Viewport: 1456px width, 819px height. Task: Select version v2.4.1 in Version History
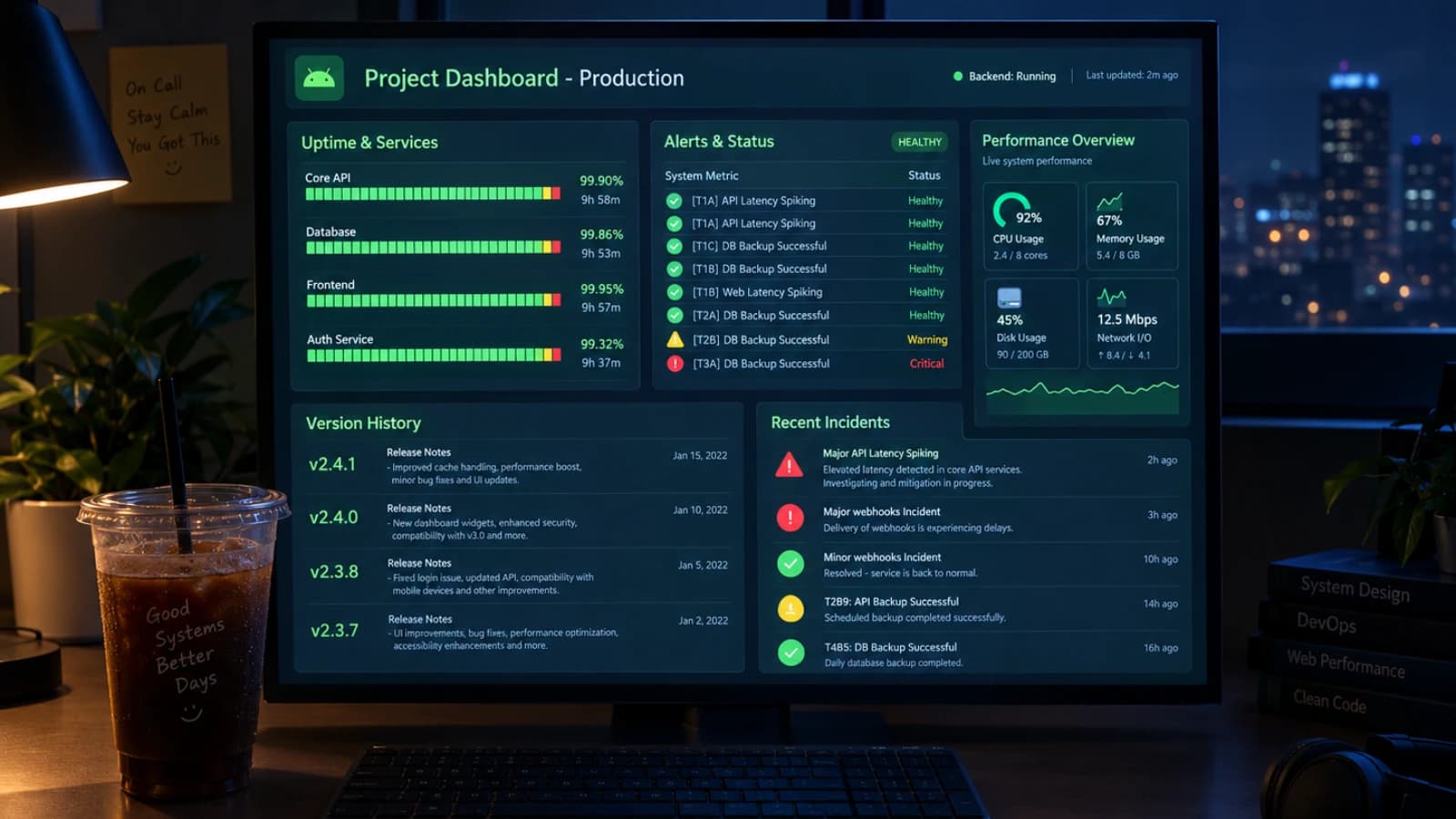[x=332, y=464]
